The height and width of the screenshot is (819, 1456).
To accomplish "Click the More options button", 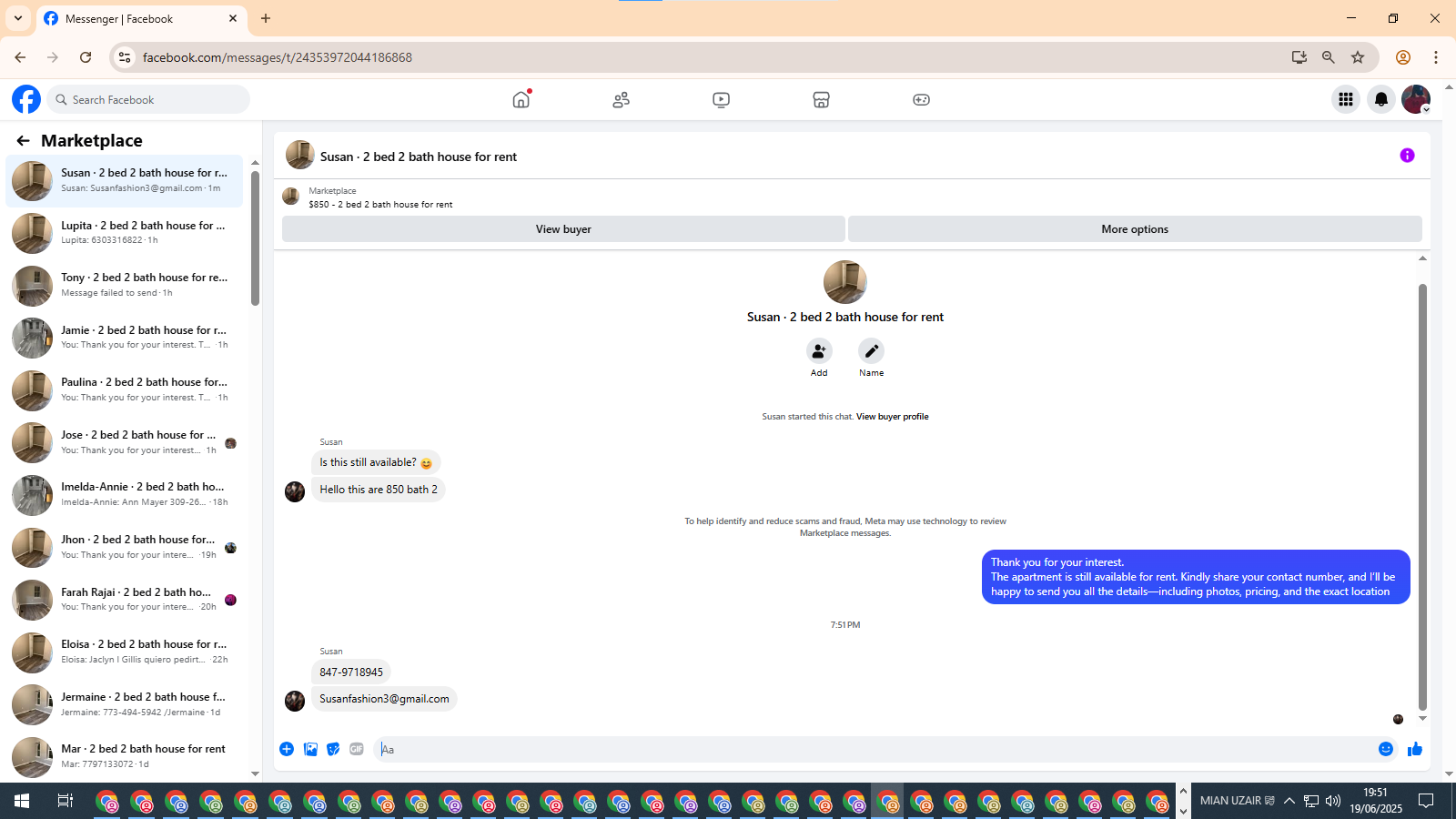I will pos(1135,229).
